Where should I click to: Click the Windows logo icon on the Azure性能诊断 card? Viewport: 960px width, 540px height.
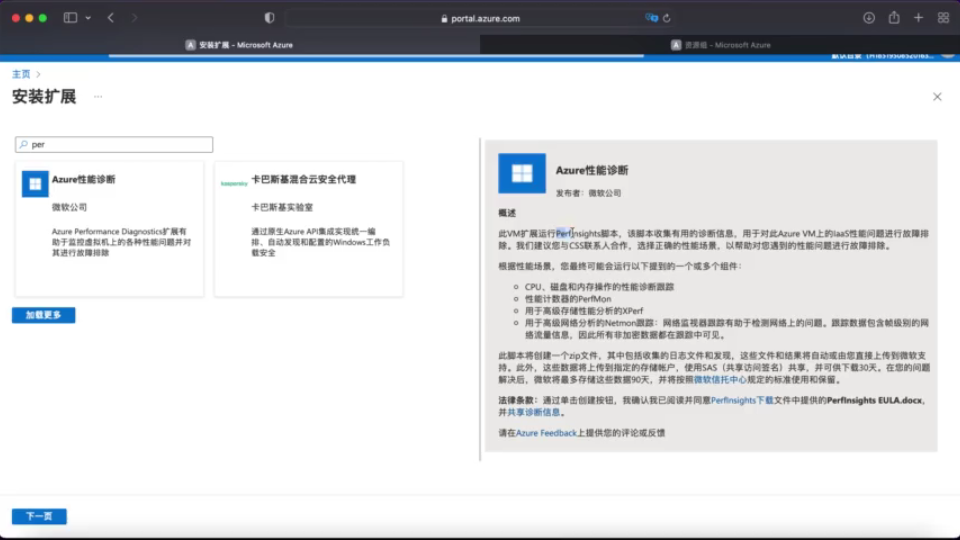coord(35,184)
